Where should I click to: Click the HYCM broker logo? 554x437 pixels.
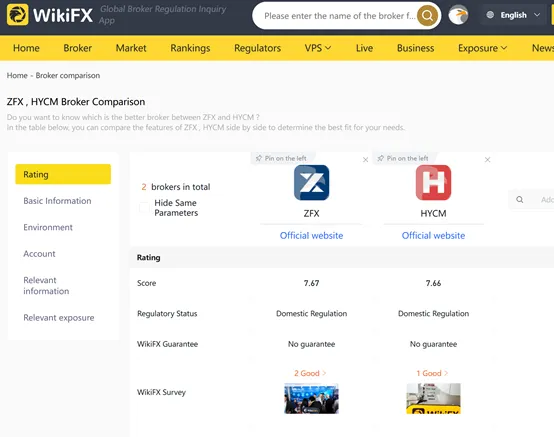coord(433,183)
